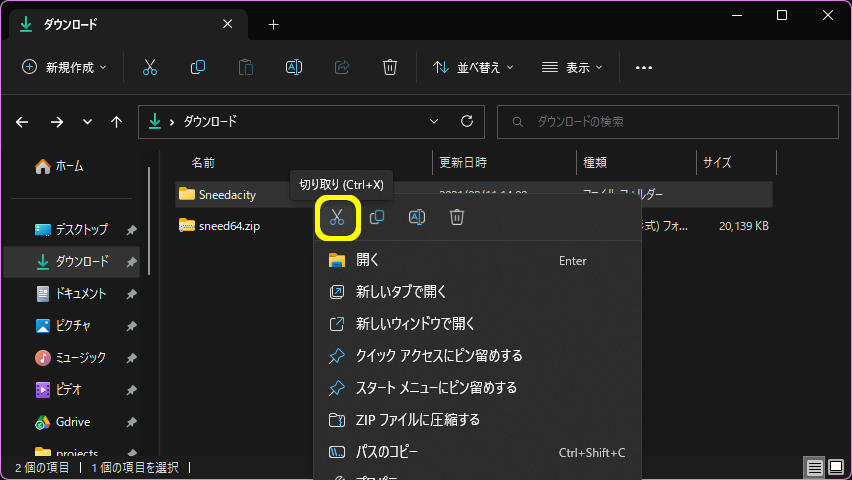This screenshot has width=852, height=480.
Task: Open the 並べ替え sort dropdown
Action: 473,67
